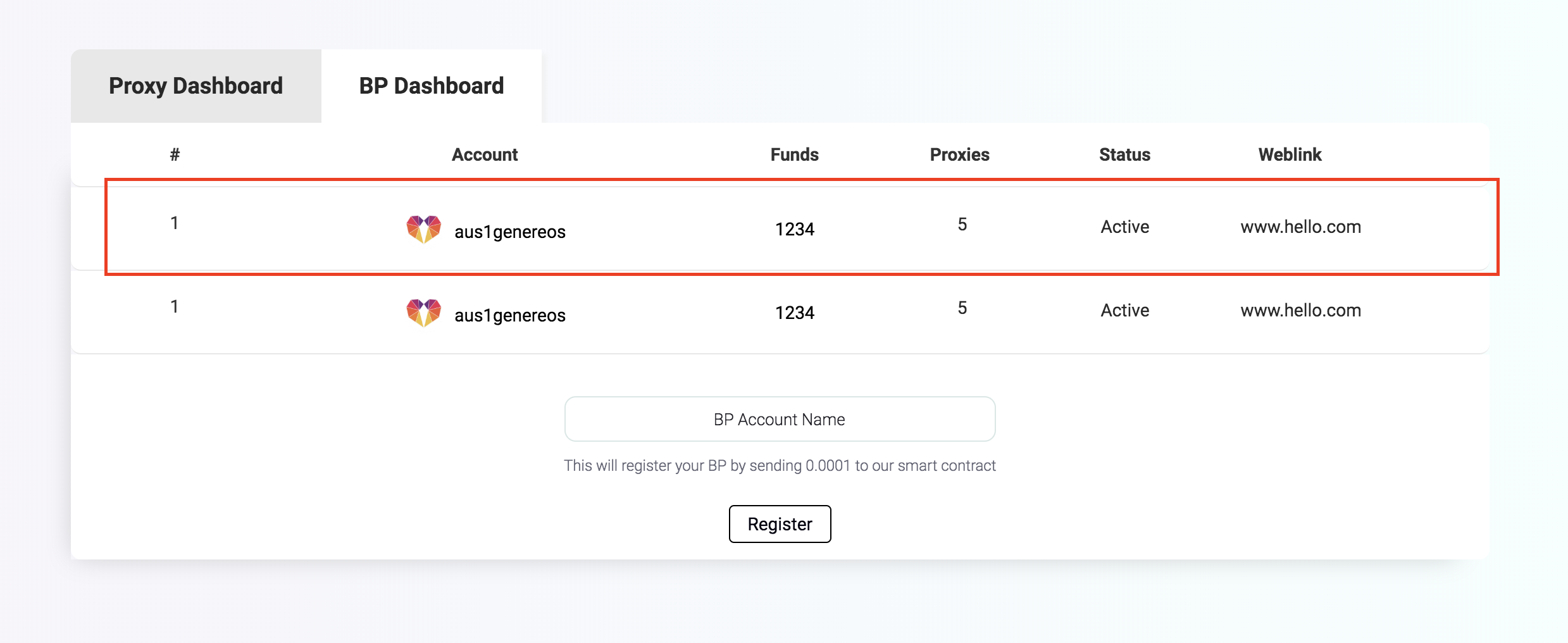Viewport: 1568px width, 643px height.
Task: Click the Weblink column header
Action: tap(1290, 154)
